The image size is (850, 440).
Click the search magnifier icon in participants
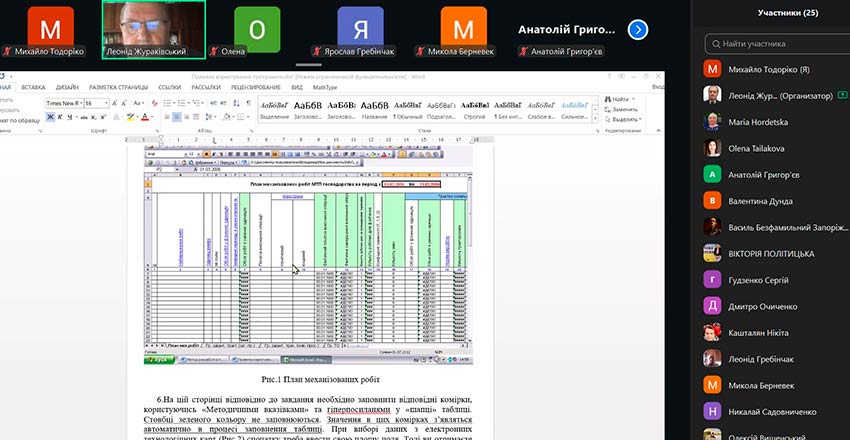click(714, 43)
